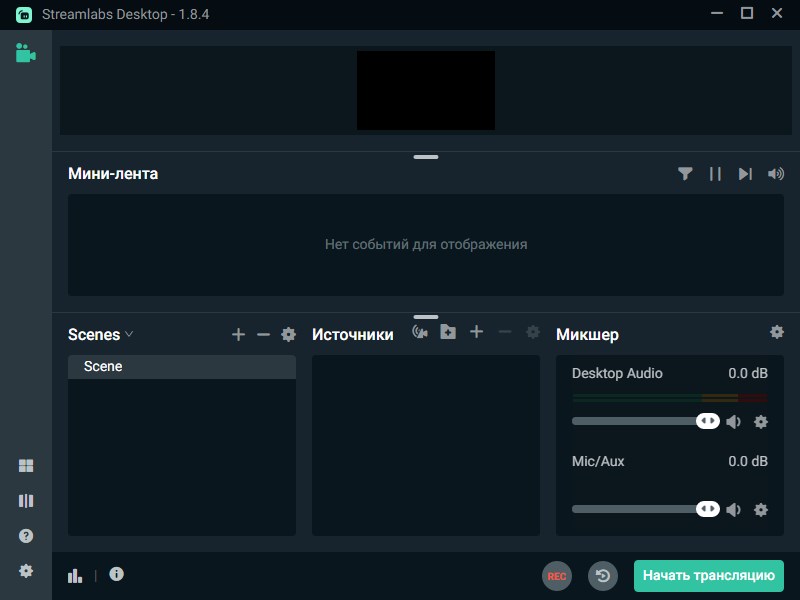Image resolution: width=800 pixels, height=600 pixels.
Task: Mute mini-feed alert sounds
Action: click(x=775, y=173)
